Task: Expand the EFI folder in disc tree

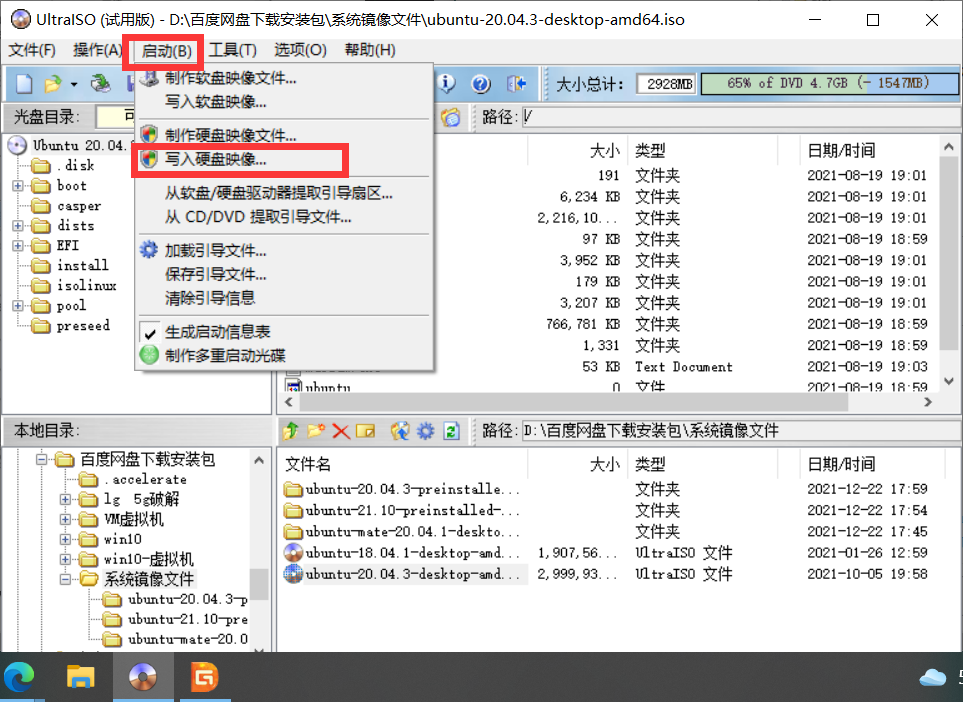Action: click(18, 246)
